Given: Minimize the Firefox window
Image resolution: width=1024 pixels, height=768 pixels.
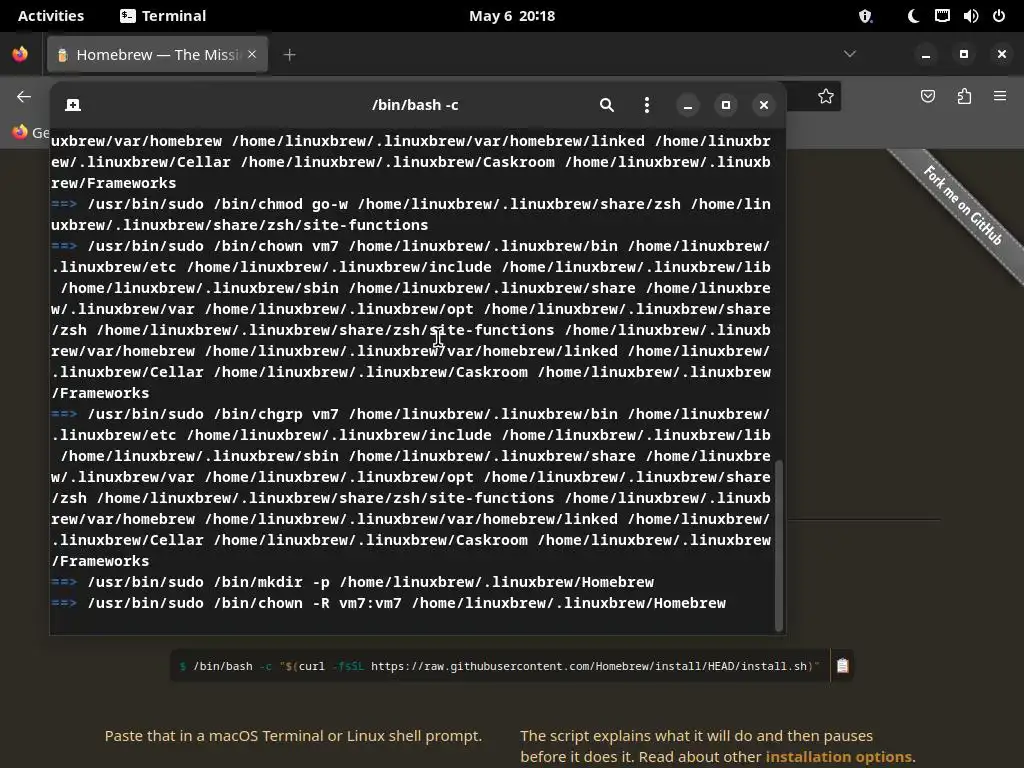Looking at the screenshot, I should point(925,55).
